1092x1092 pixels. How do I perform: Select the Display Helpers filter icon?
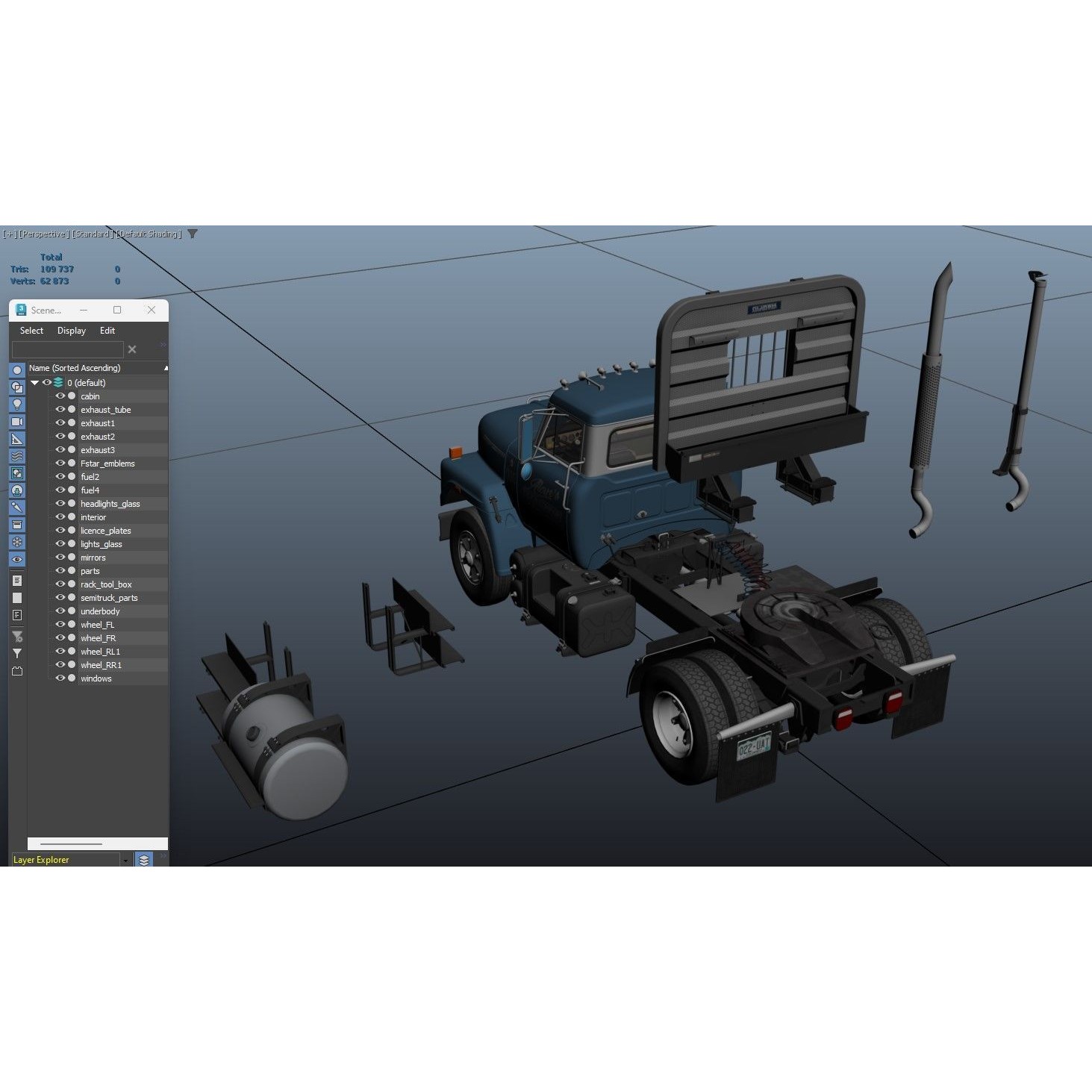[x=17, y=437]
